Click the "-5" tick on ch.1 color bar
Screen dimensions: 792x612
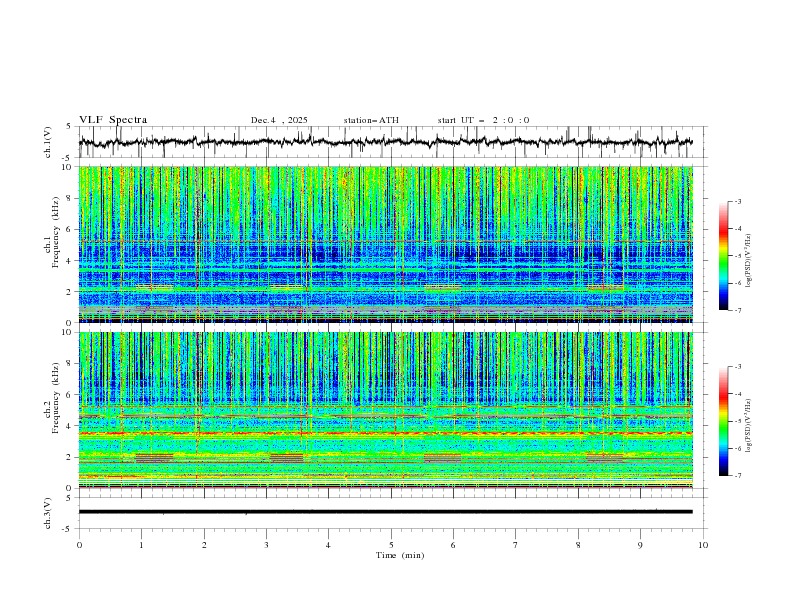(737, 256)
